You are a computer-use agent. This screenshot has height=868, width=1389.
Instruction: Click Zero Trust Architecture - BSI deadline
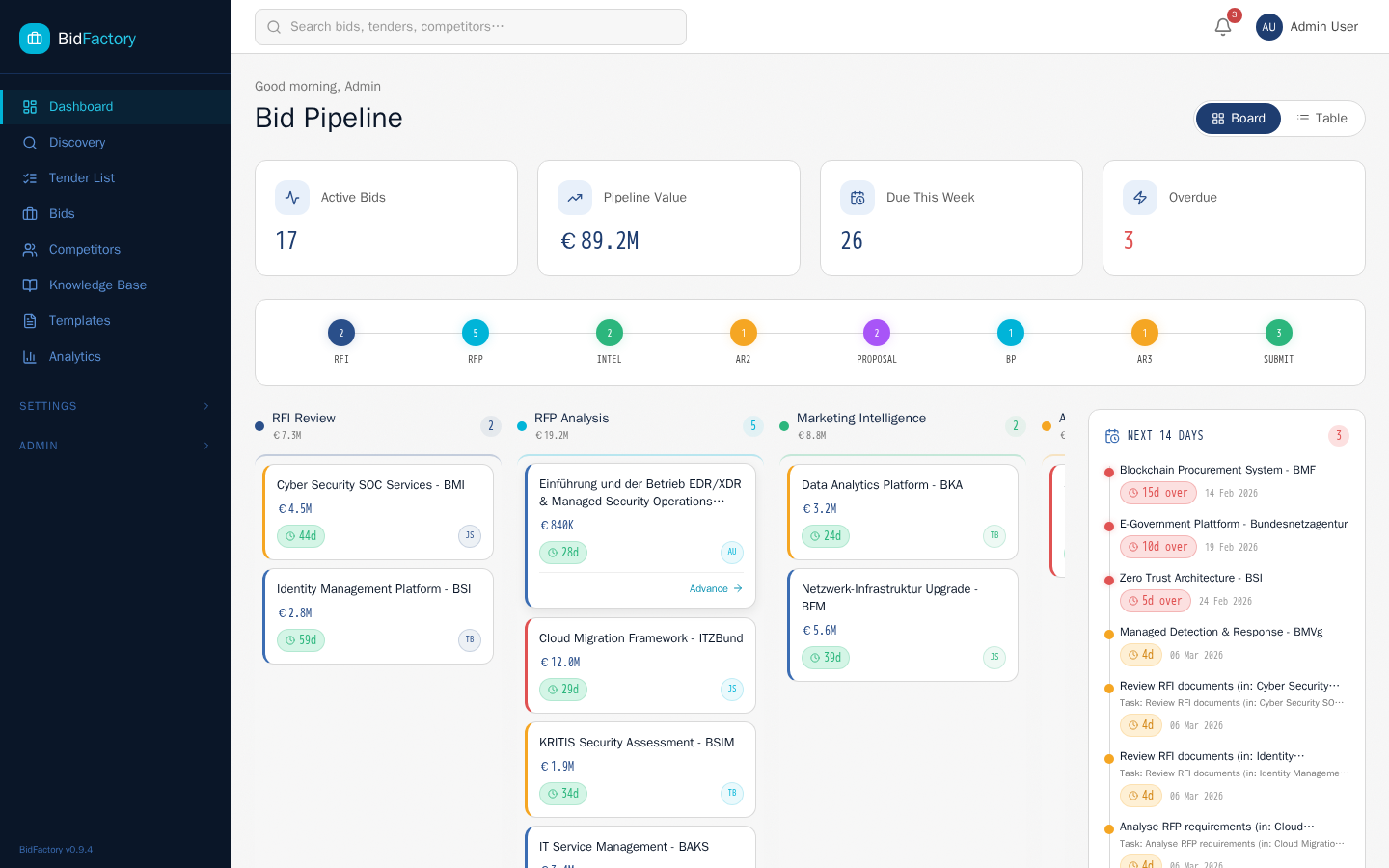pyautogui.click(x=1191, y=578)
